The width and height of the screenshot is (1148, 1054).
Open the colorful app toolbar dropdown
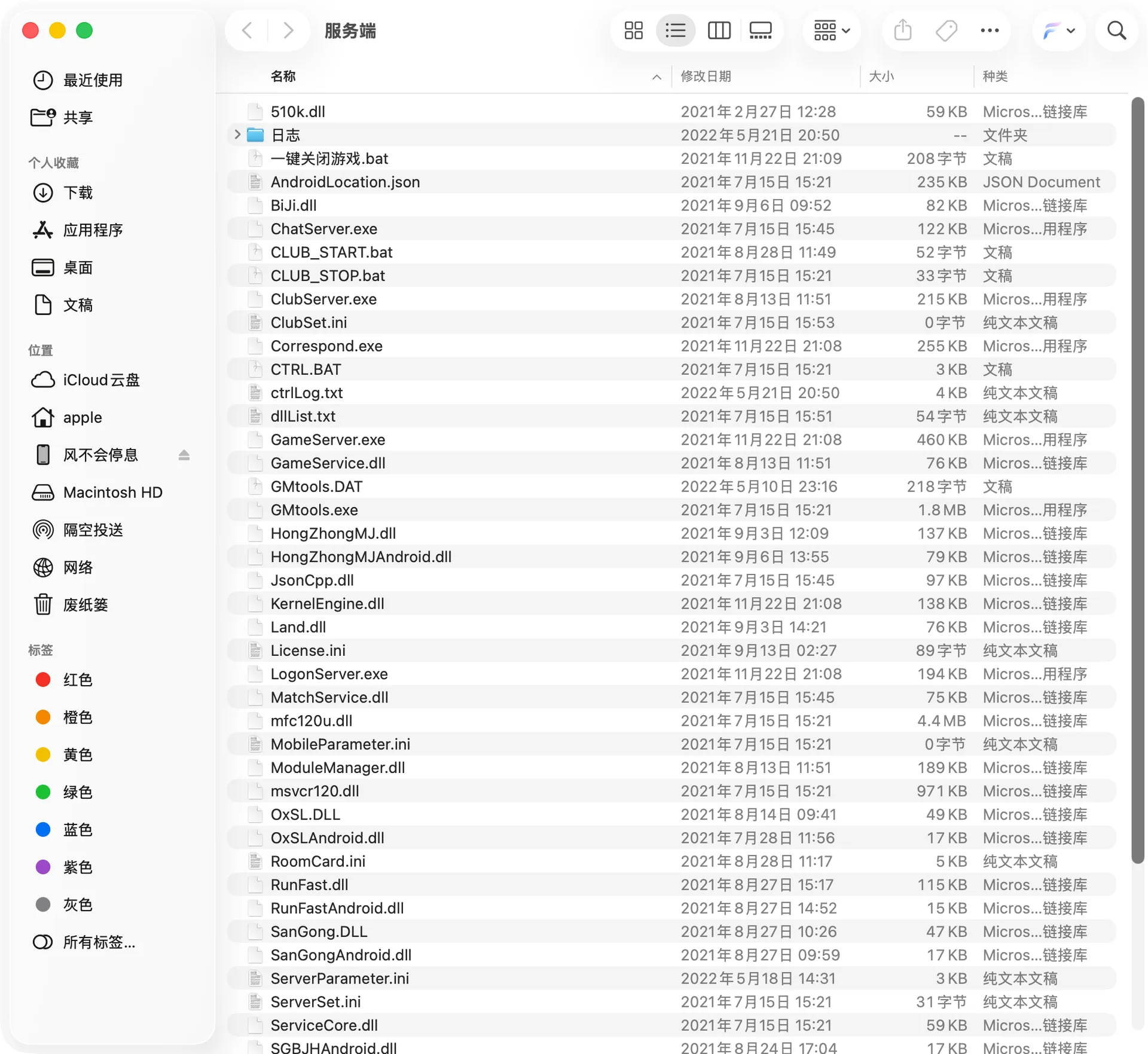(x=1059, y=30)
